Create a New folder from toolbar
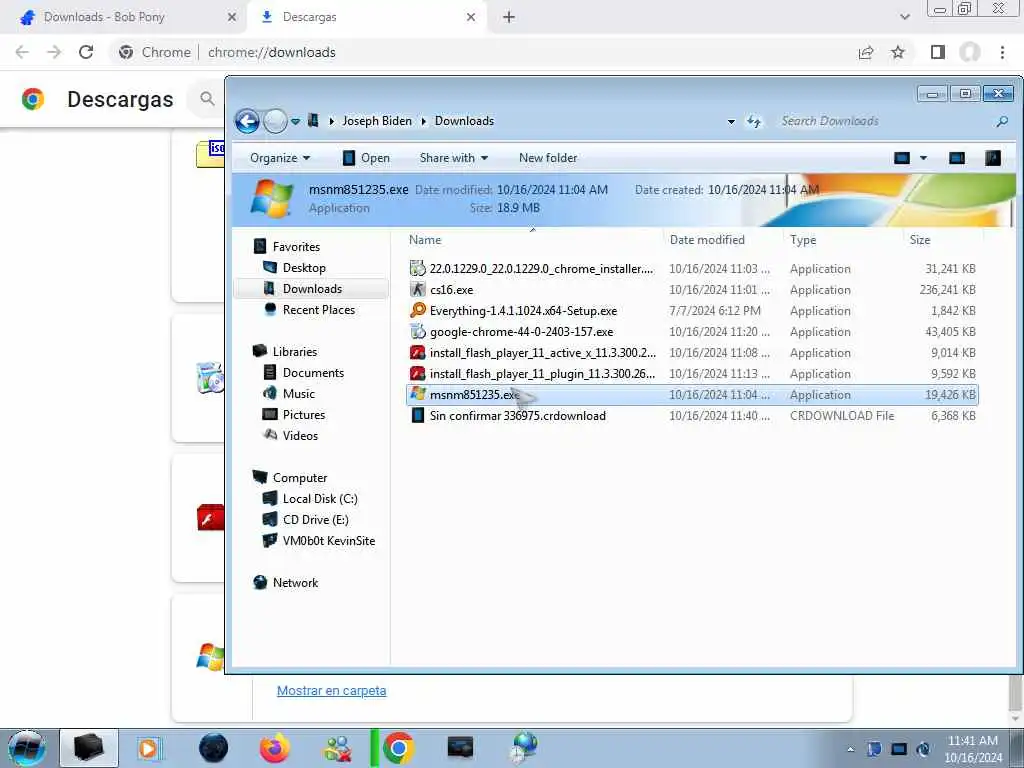Screen dimensions: 1024x768 [x=548, y=158]
